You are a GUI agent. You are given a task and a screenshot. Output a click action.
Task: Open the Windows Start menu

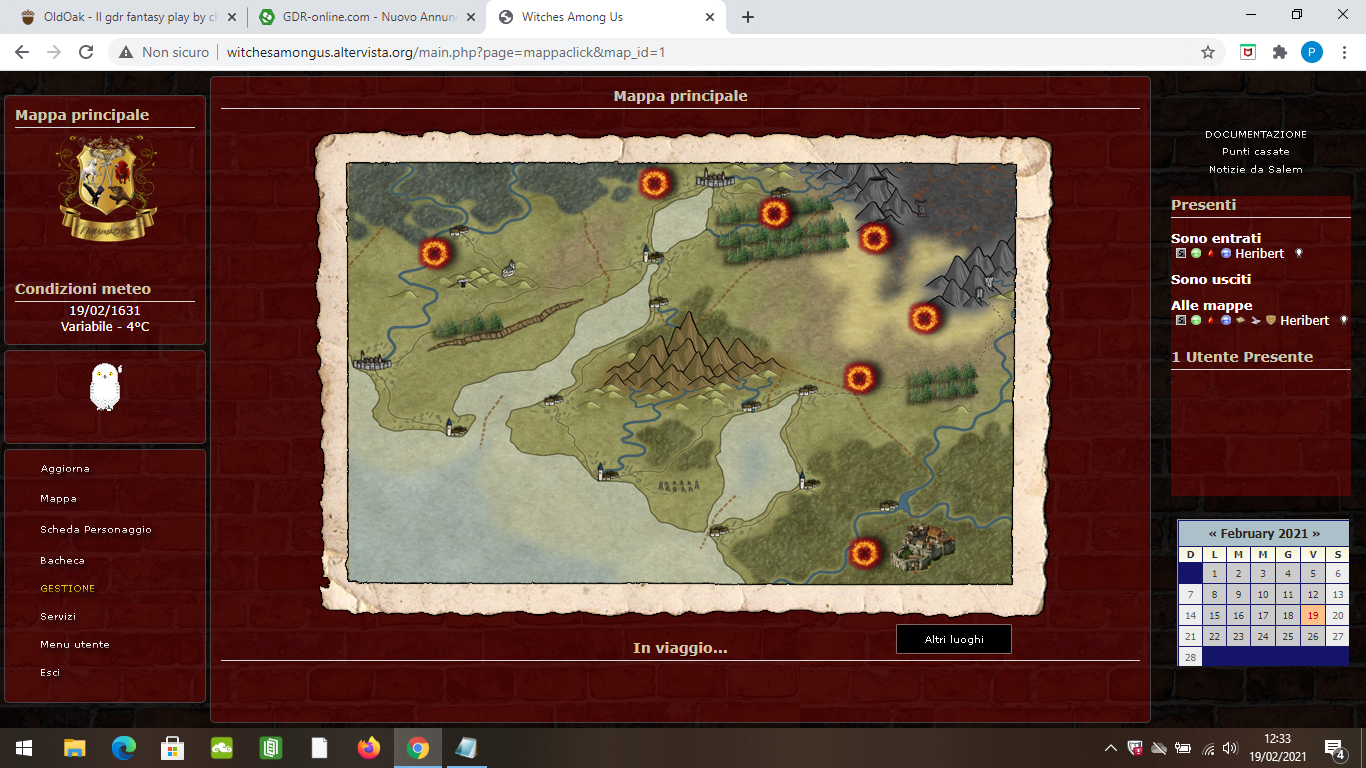pos(24,748)
